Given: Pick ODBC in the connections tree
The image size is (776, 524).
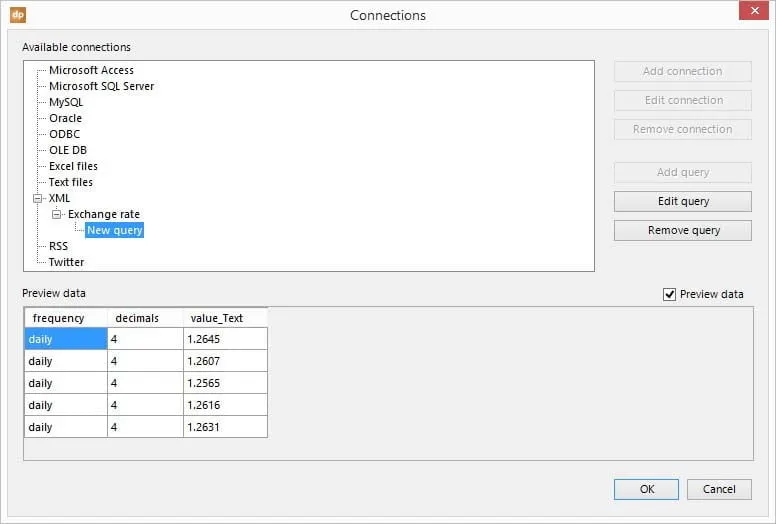Looking at the screenshot, I should [x=64, y=134].
